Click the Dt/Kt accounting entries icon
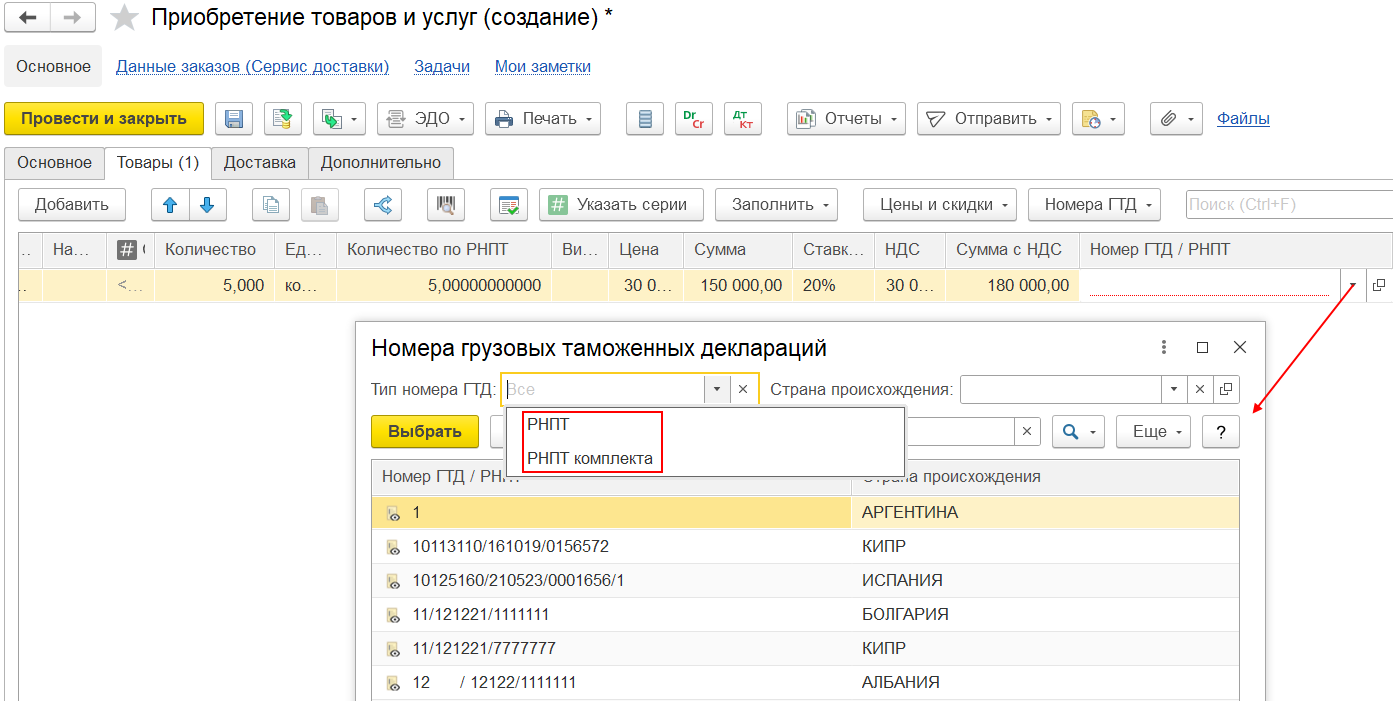 click(742, 119)
